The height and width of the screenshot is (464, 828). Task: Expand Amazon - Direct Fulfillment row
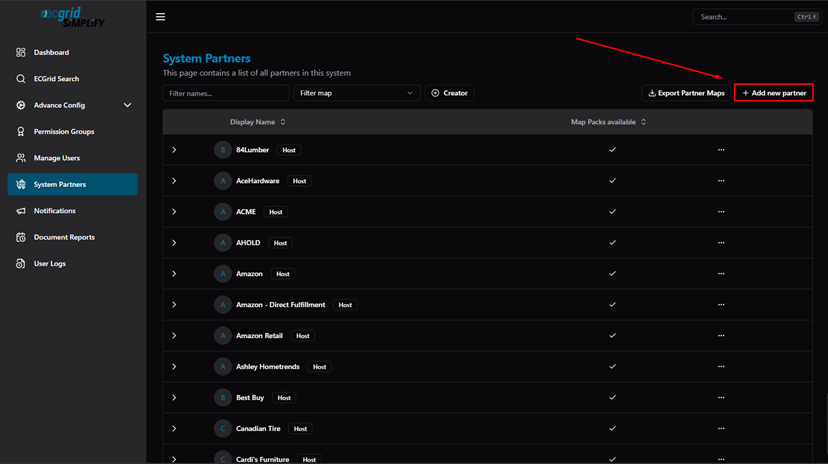point(174,305)
